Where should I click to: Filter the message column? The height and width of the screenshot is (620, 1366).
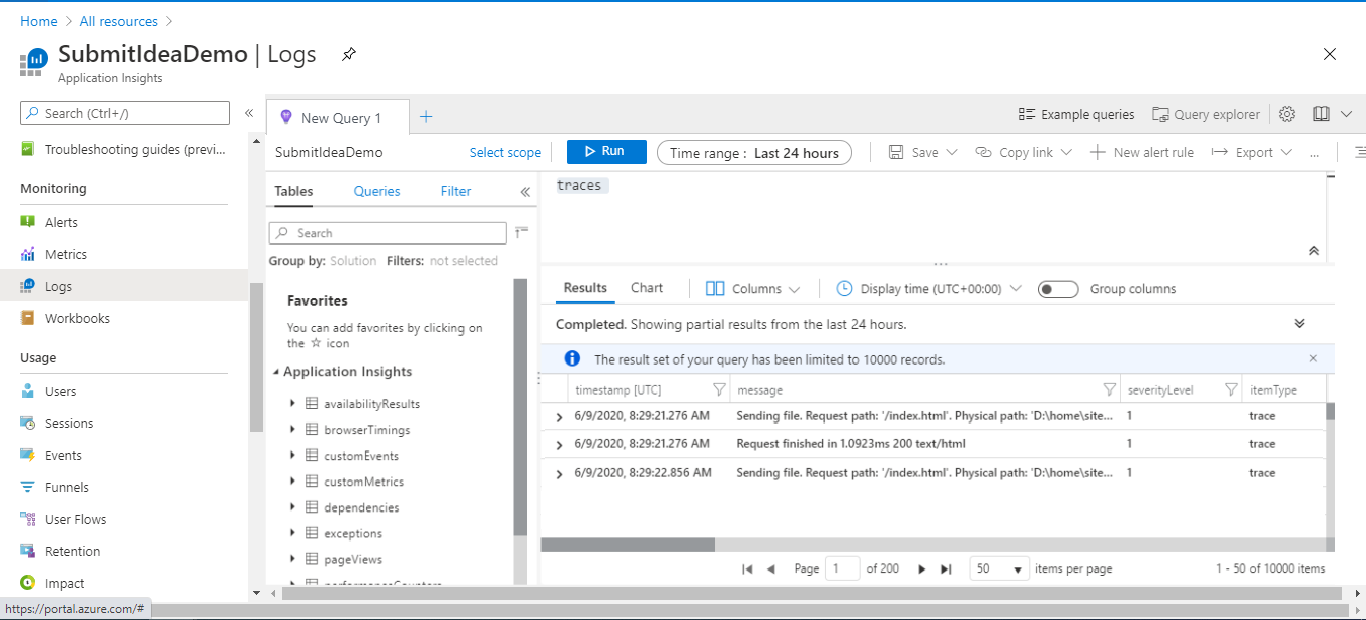pos(1109,389)
